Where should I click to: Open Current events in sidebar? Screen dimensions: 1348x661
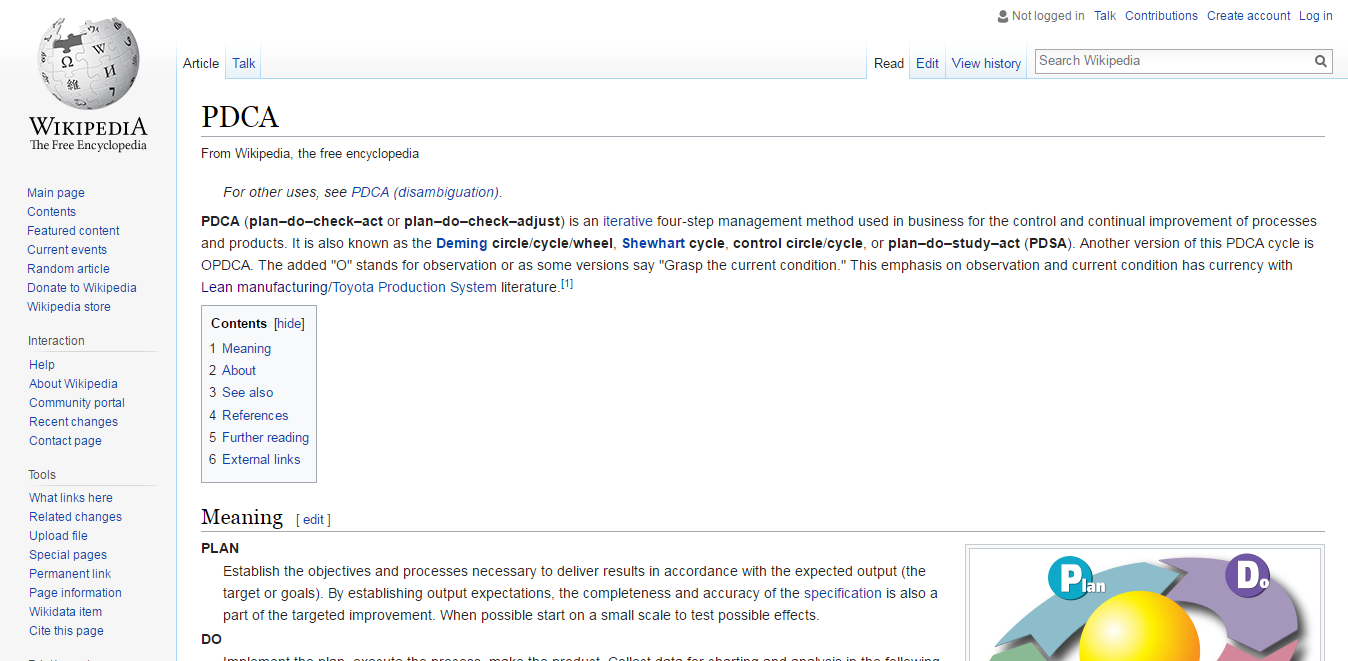click(x=67, y=250)
